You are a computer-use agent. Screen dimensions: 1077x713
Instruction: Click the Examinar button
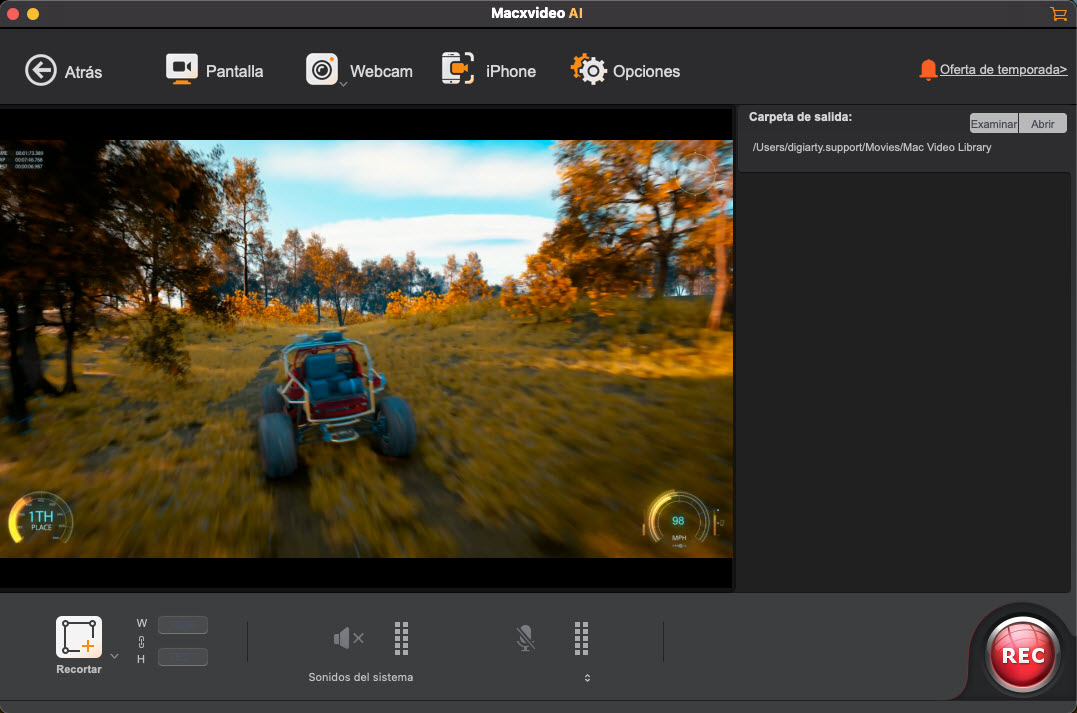[x=993, y=124]
